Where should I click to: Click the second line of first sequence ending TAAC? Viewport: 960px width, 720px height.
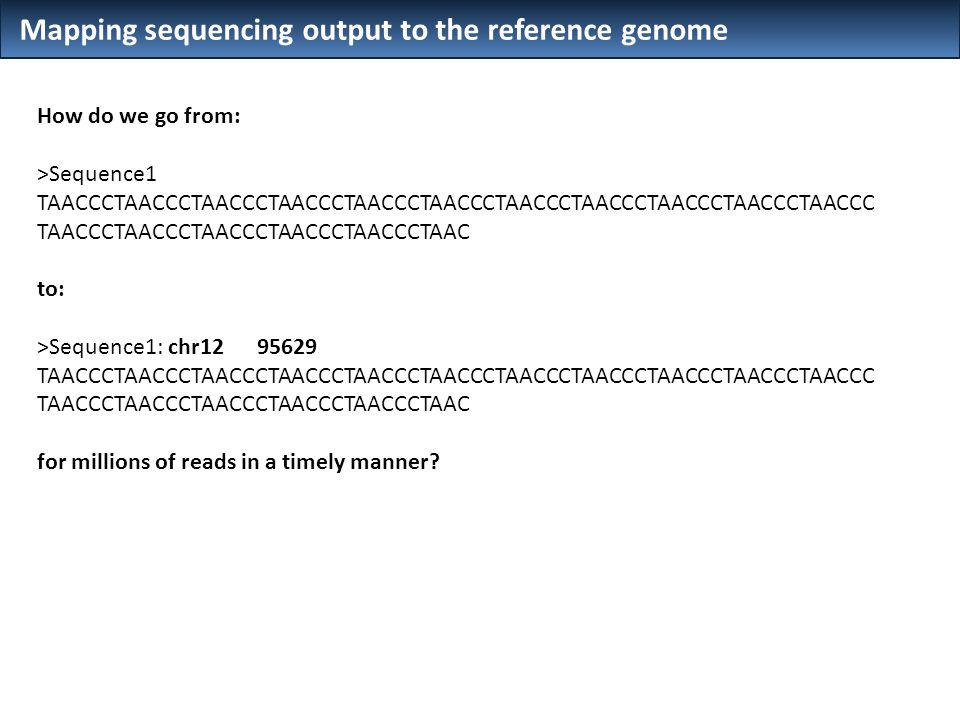tap(253, 231)
